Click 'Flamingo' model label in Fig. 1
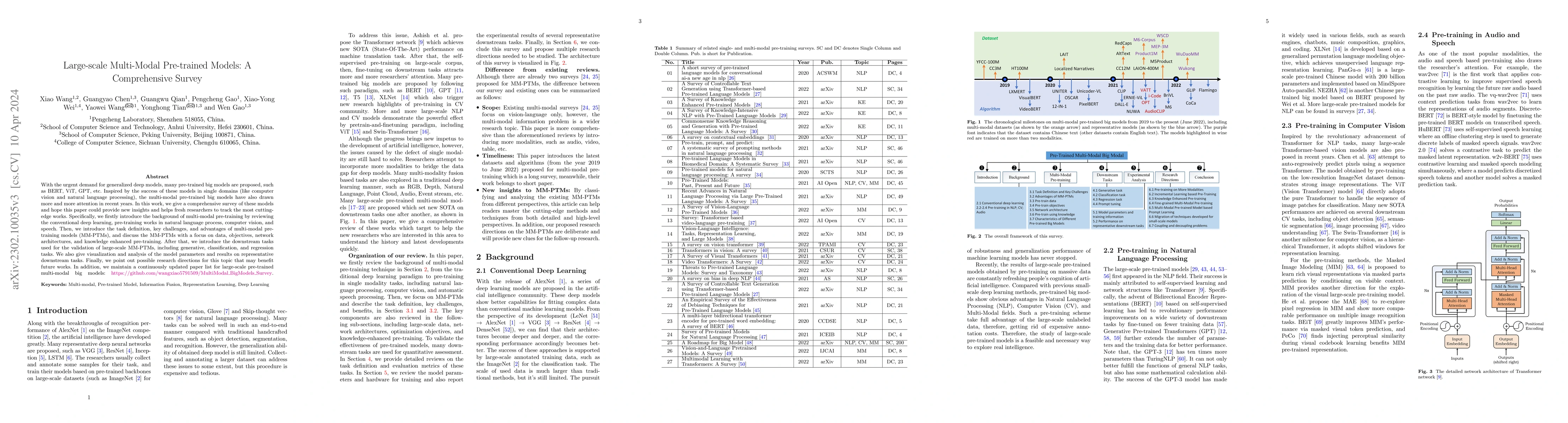The image size is (1568, 423). (1208, 90)
